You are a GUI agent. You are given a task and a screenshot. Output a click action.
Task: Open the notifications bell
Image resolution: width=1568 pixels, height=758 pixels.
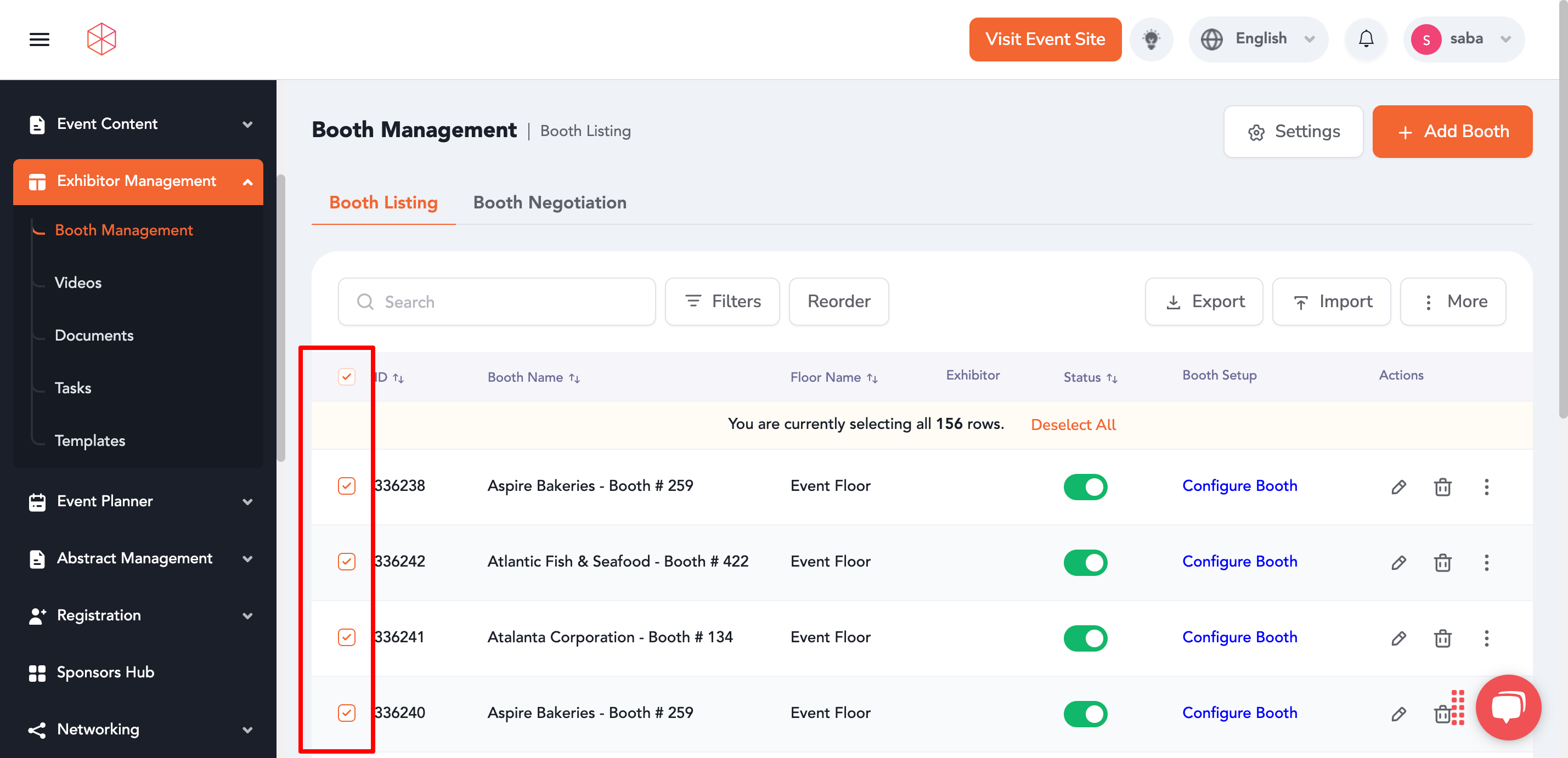[x=1366, y=39]
